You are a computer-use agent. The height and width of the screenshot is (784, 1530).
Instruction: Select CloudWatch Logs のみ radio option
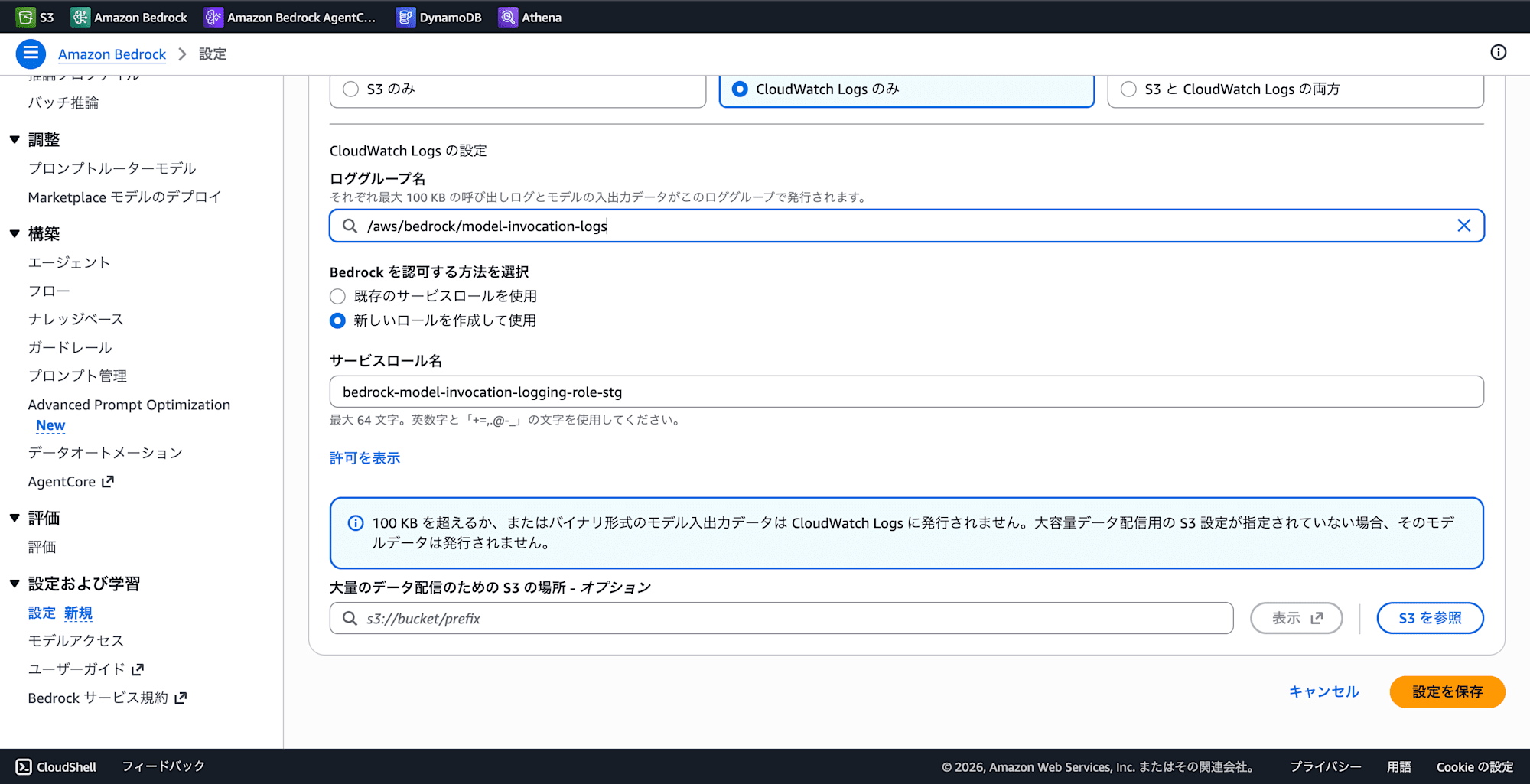pyautogui.click(x=740, y=89)
